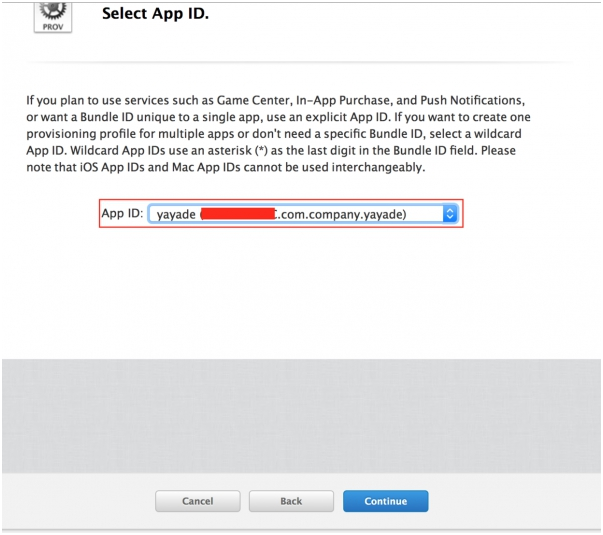The height and width of the screenshot is (535, 603).
Task: Click the blue up-down arrows on App ID selector
Action: [449, 214]
